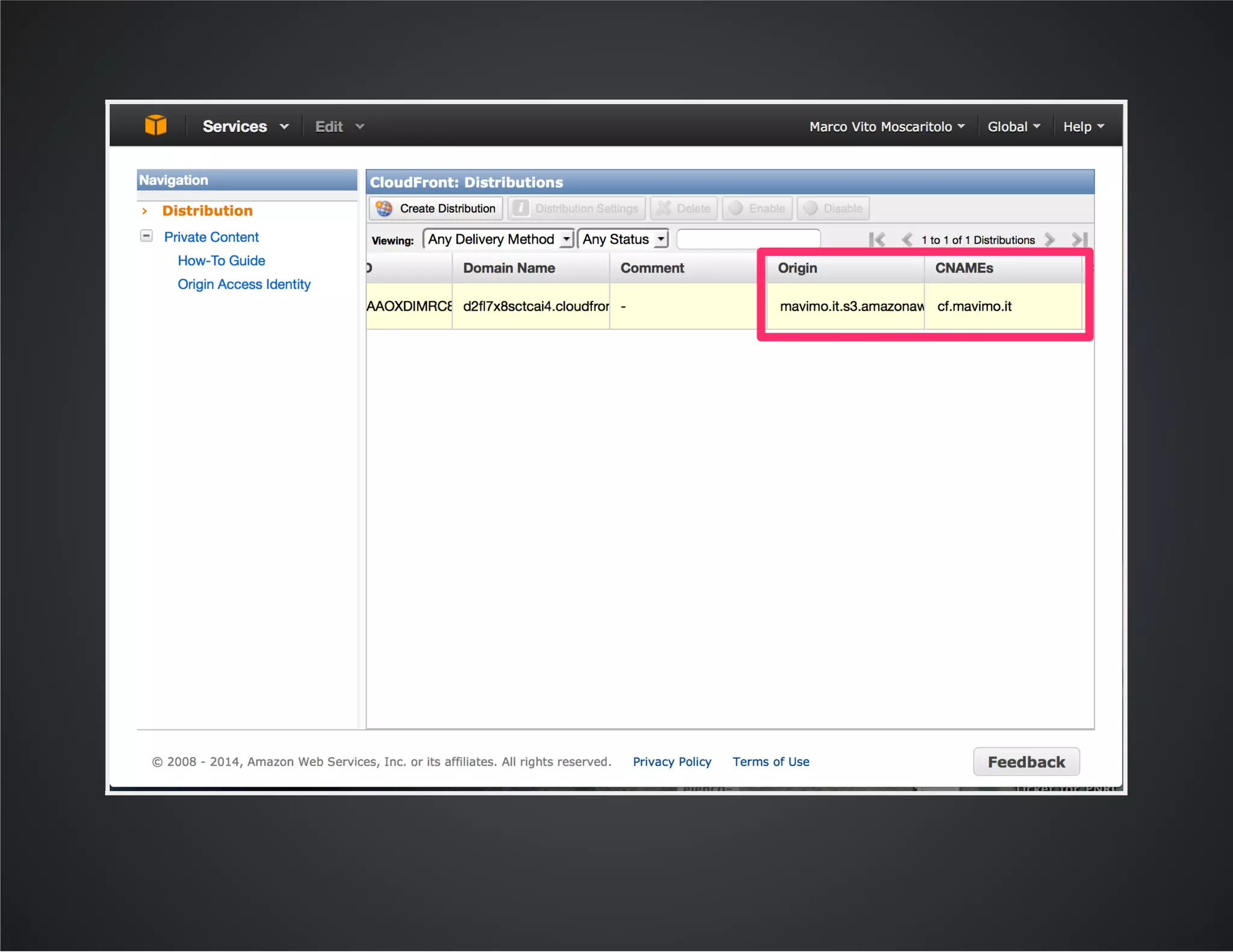Click the Delete X icon
1233x952 pixels.
pos(663,209)
